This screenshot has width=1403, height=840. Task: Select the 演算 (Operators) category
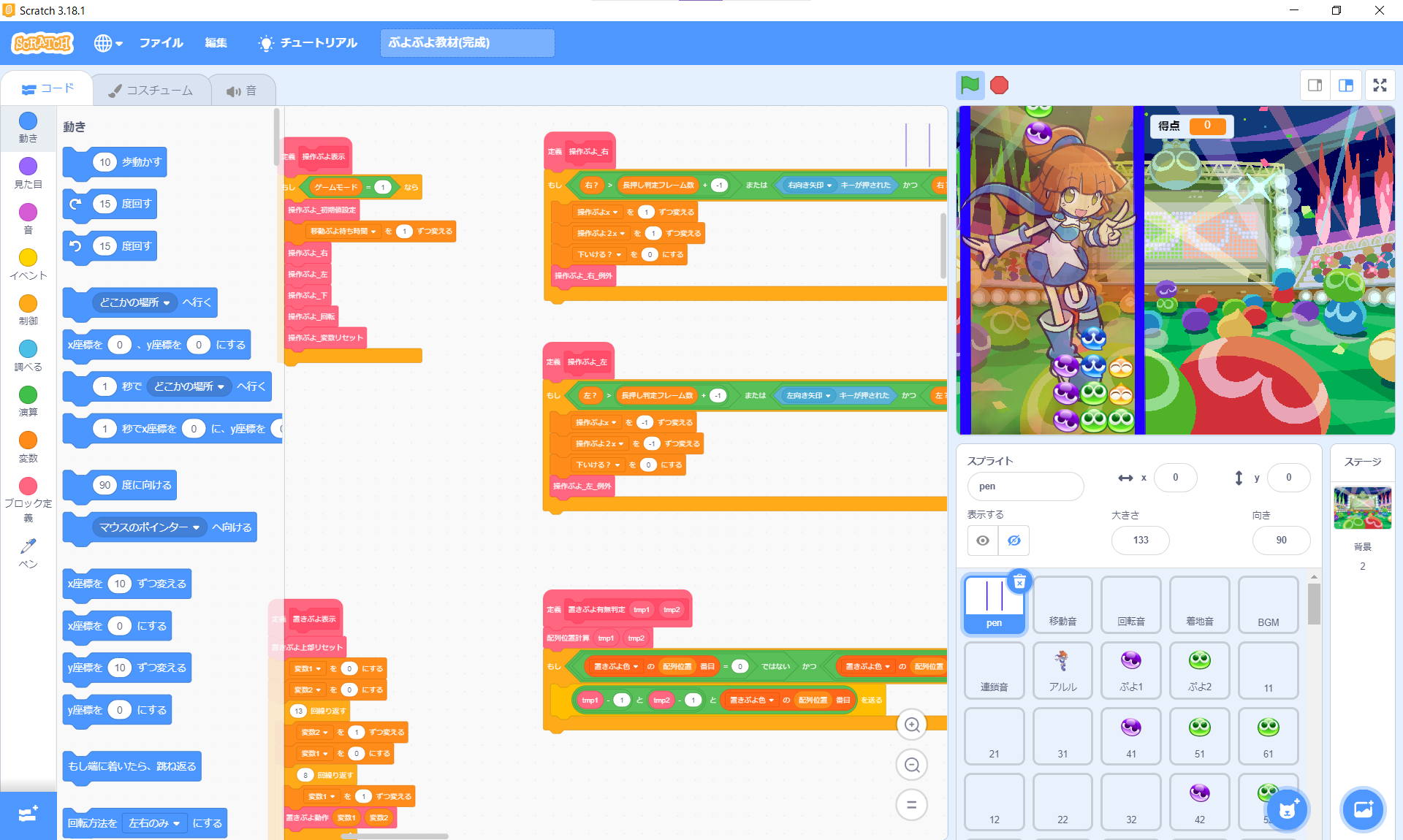coord(28,402)
